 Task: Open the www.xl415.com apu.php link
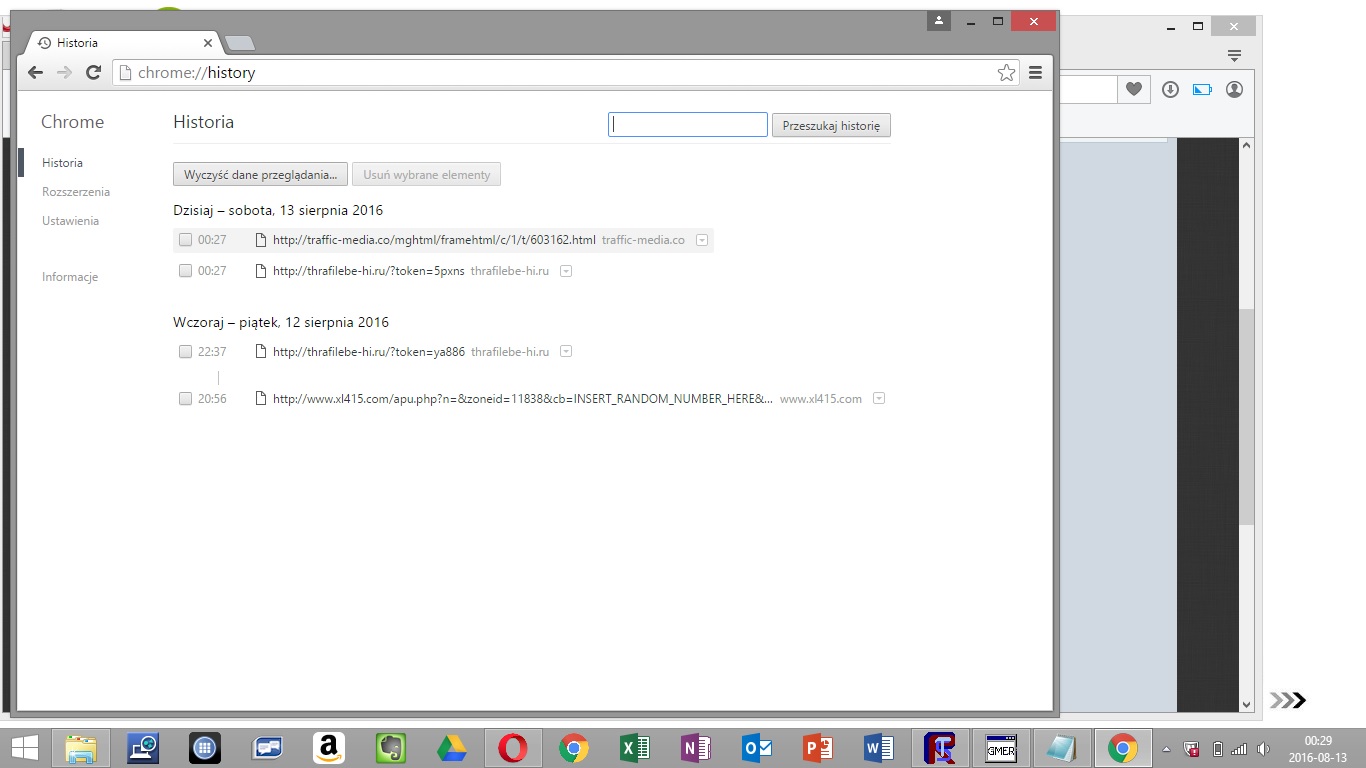(523, 399)
